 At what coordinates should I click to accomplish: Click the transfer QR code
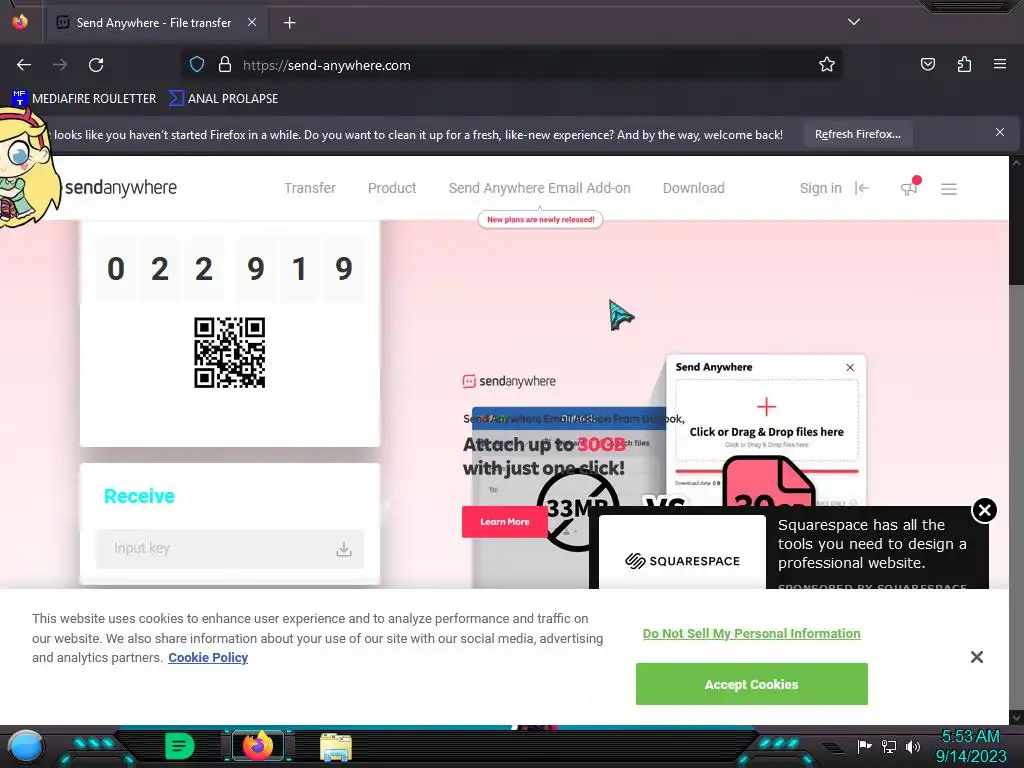pos(229,353)
